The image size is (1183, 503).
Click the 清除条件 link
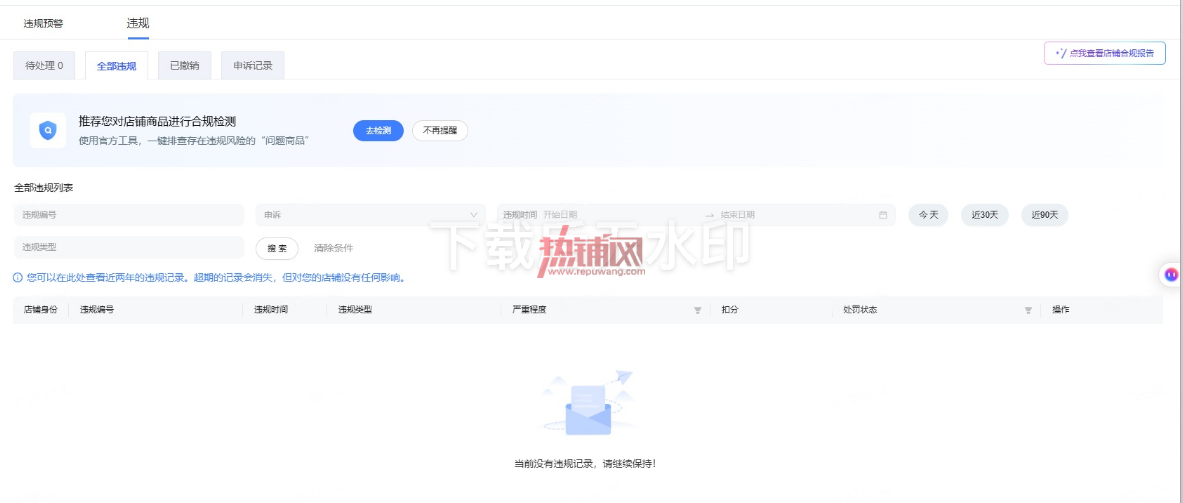[333, 248]
